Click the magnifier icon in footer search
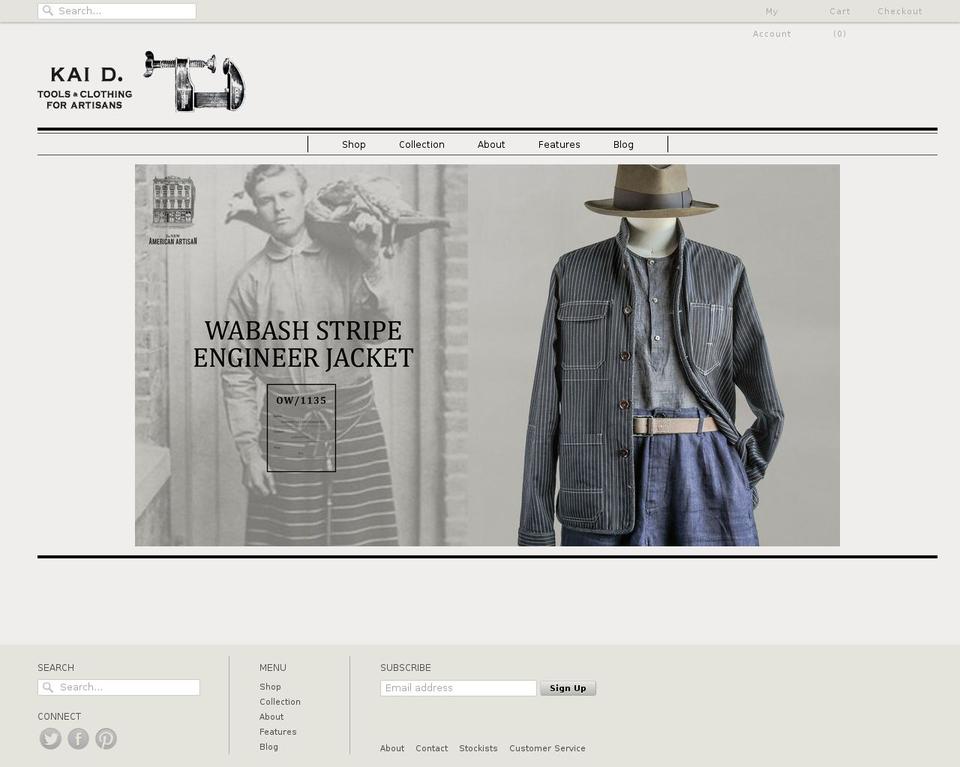The image size is (960, 767). click(x=48, y=687)
